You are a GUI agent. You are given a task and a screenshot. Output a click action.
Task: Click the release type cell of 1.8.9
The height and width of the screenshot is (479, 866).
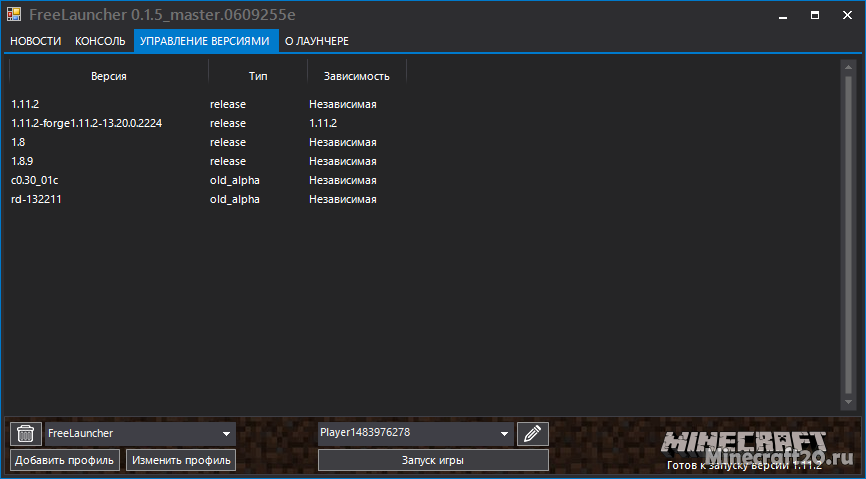pyautogui.click(x=228, y=161)
